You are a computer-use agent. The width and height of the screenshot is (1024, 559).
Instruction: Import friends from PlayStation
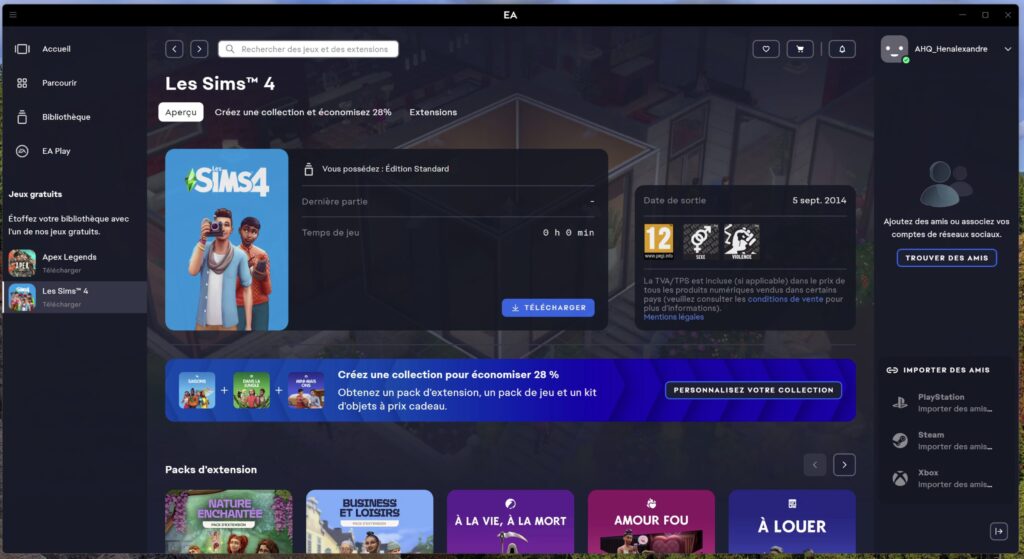pos(942,403)
